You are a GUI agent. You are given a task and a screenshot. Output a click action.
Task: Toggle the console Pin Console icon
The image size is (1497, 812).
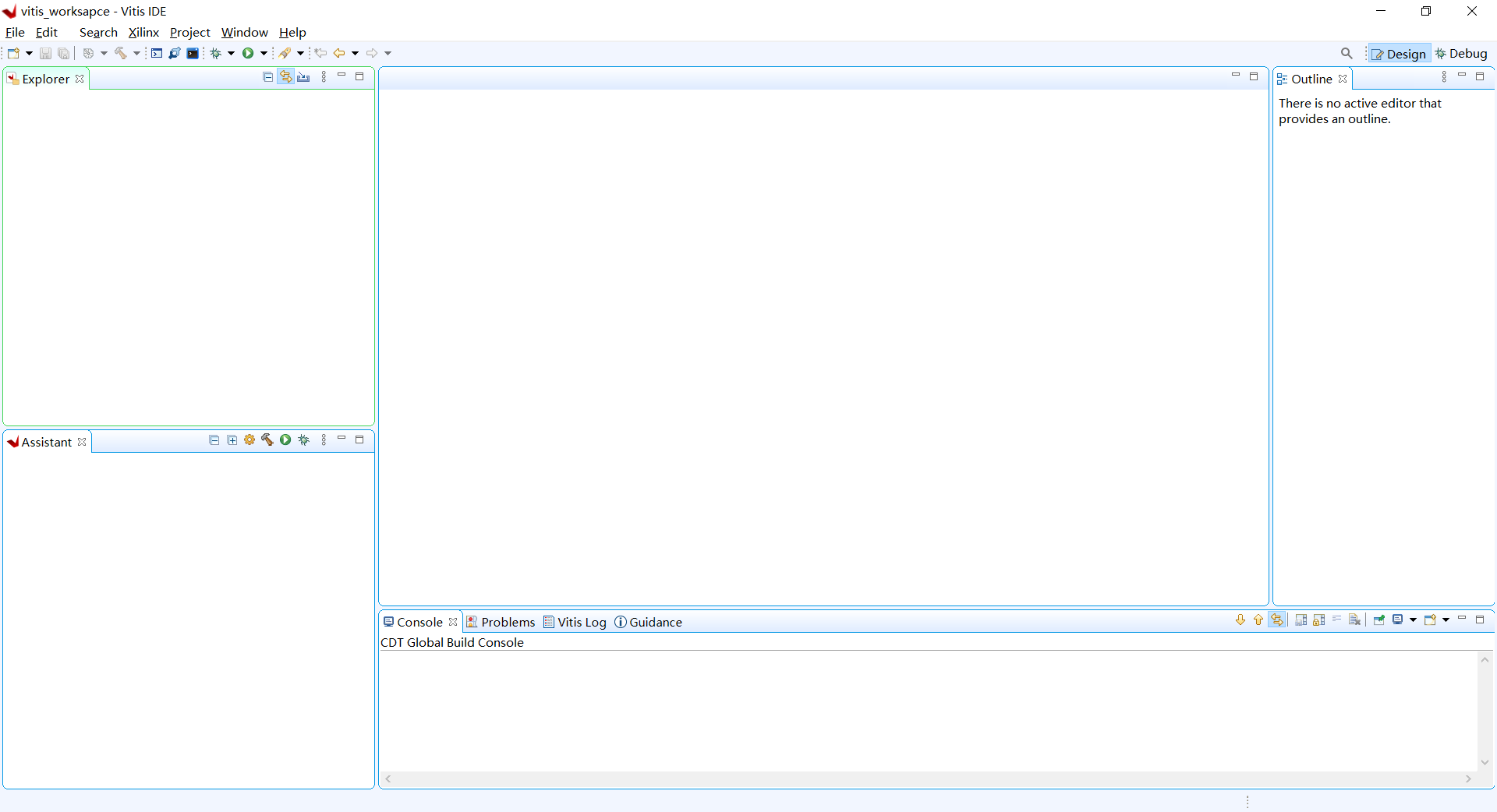click(x=1379, y=620)
